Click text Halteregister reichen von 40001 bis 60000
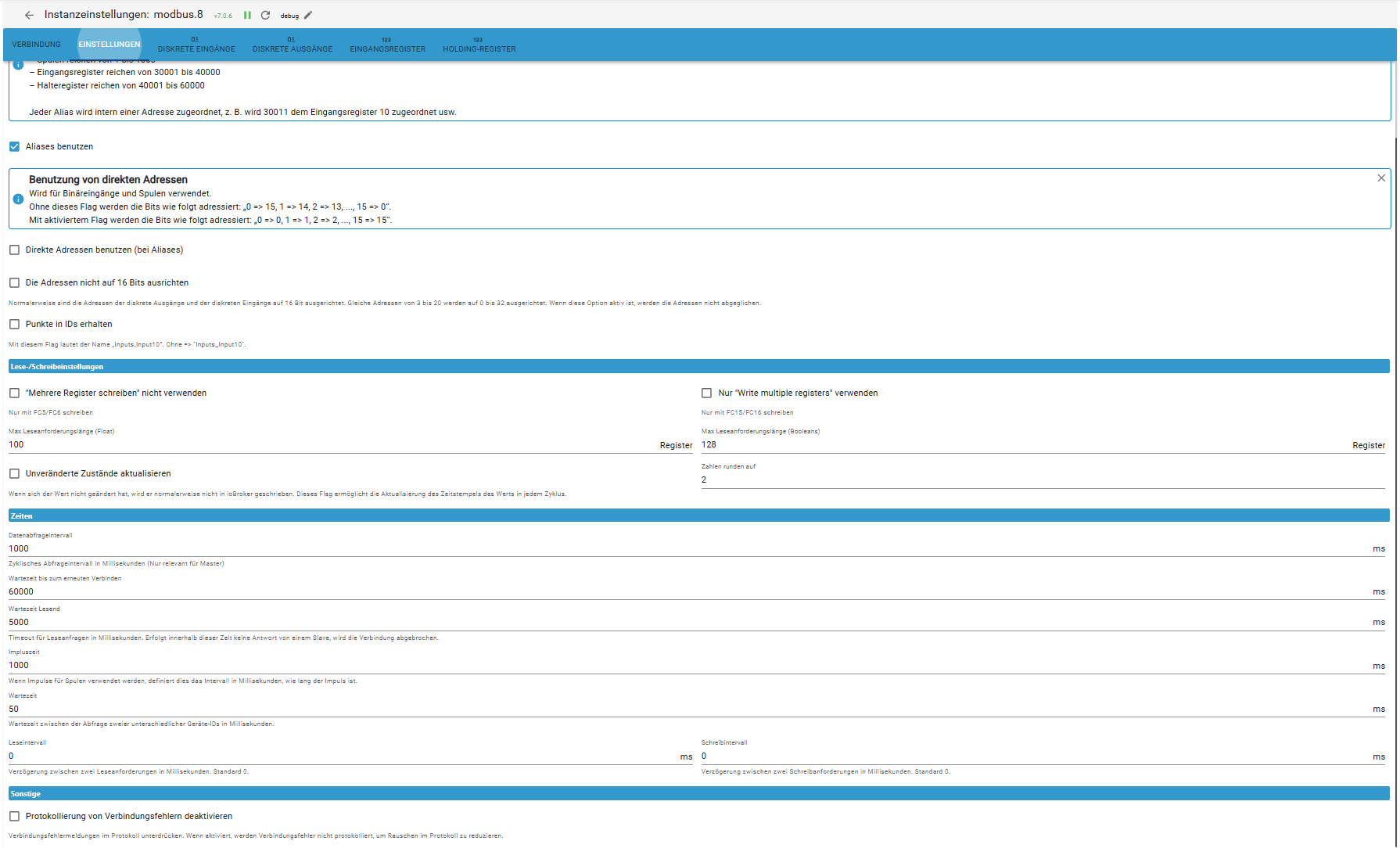This screenshot has height=848, width=1400. (117, 85)
